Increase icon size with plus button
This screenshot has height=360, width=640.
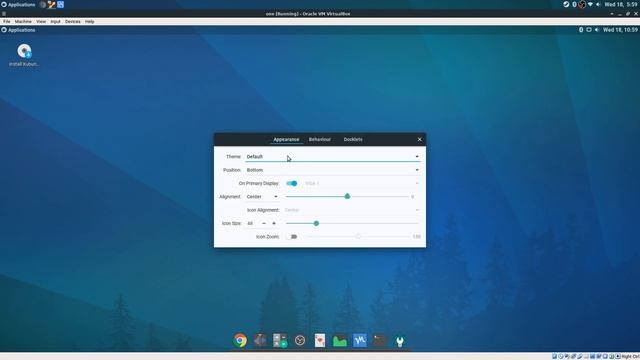pos(274,223)
